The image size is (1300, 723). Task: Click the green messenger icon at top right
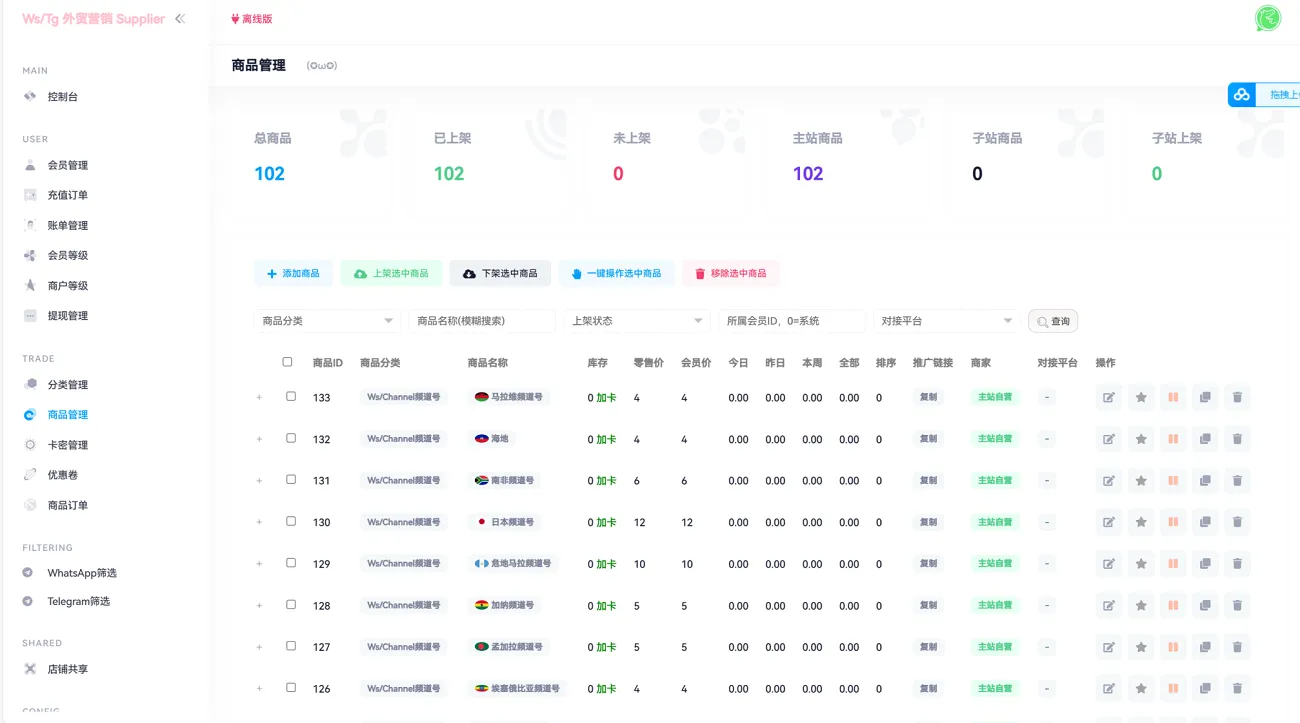[1267, 18]
